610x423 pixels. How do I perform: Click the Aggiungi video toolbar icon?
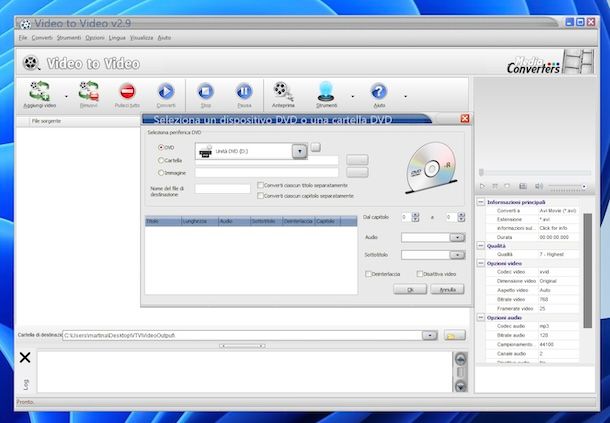tap(40, 91)
